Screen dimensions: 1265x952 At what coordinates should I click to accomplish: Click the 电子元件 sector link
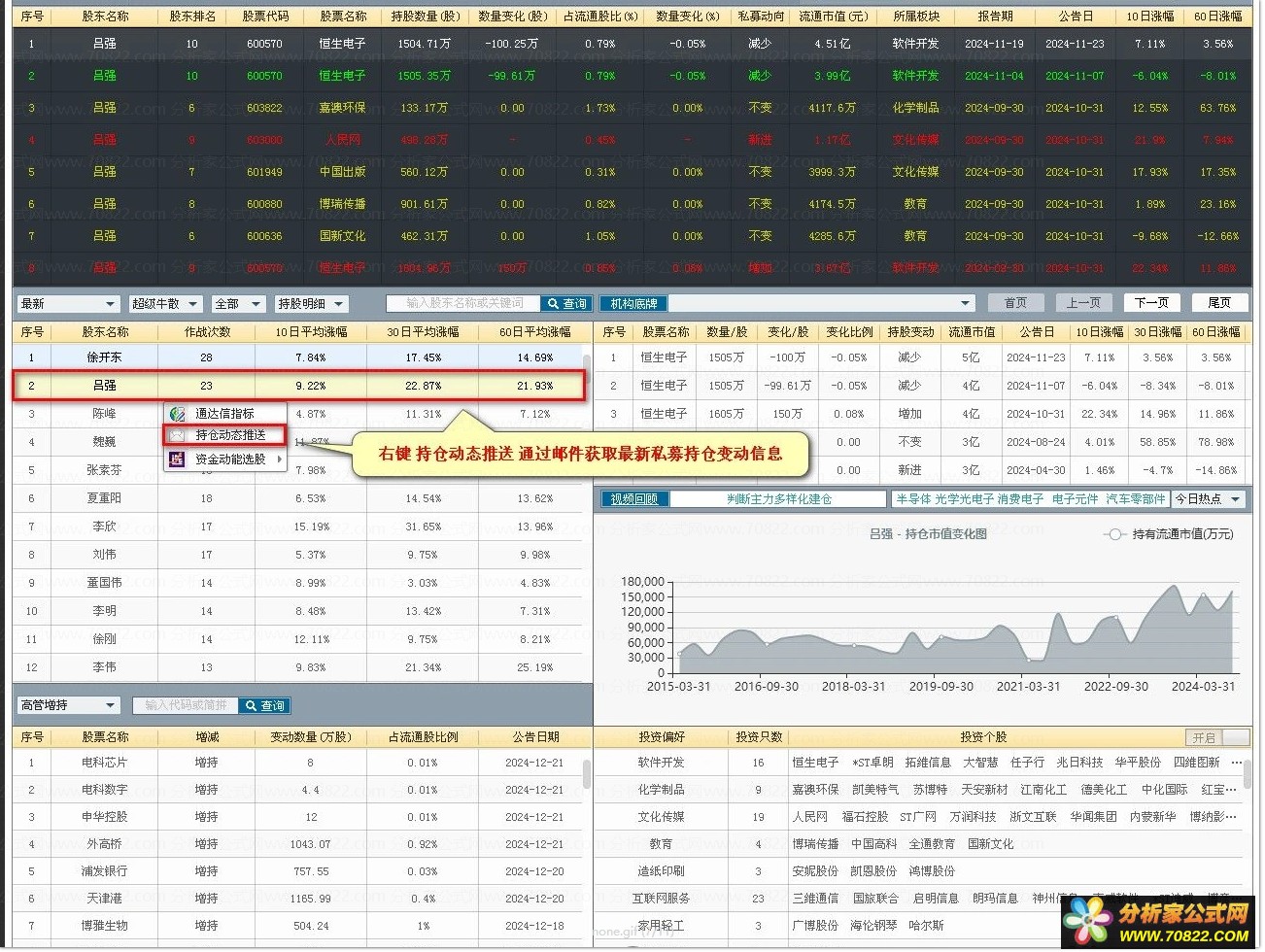point(1075,499)
